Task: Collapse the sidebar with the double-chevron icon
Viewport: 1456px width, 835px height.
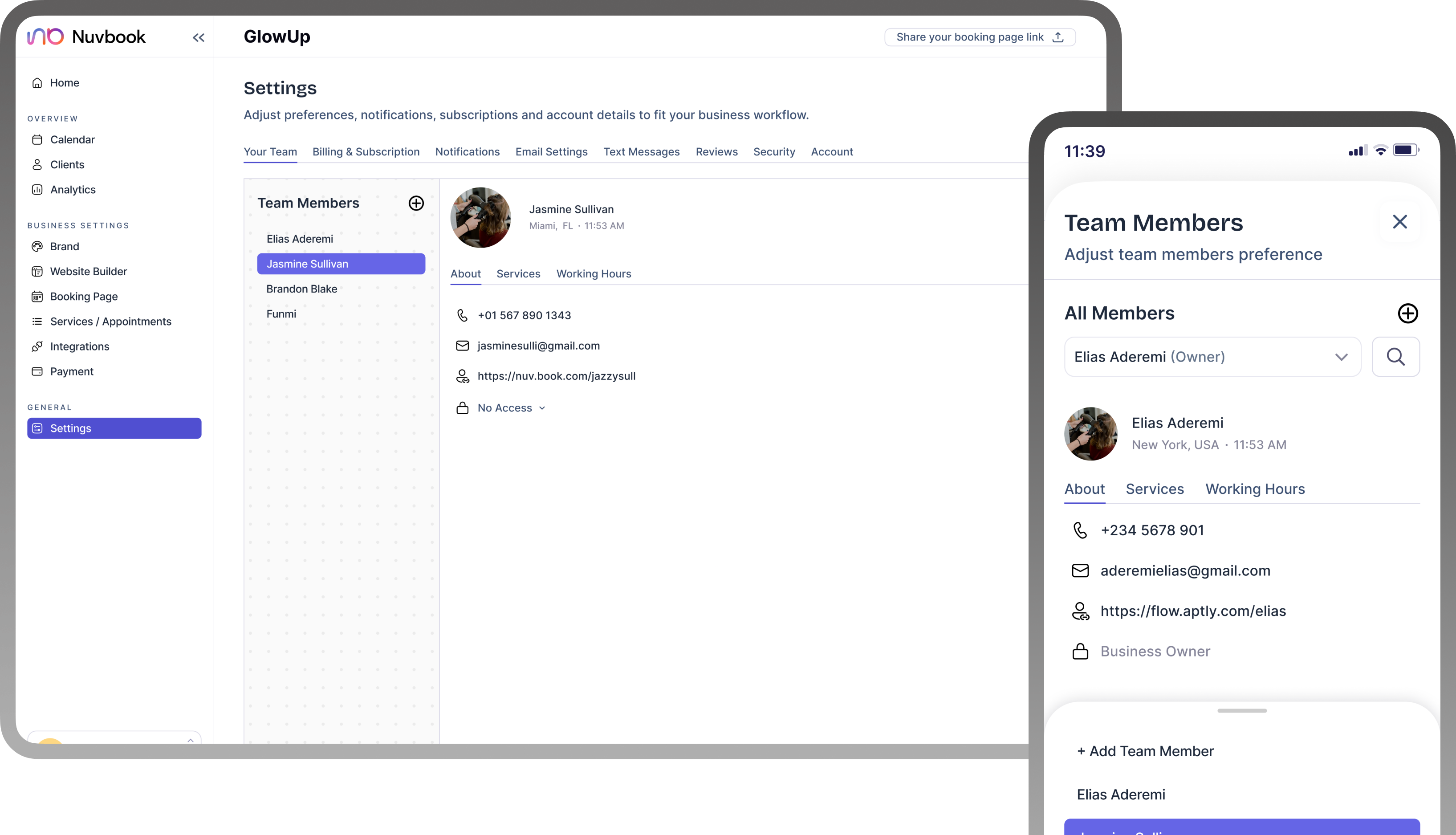Action: pos(198,38)
